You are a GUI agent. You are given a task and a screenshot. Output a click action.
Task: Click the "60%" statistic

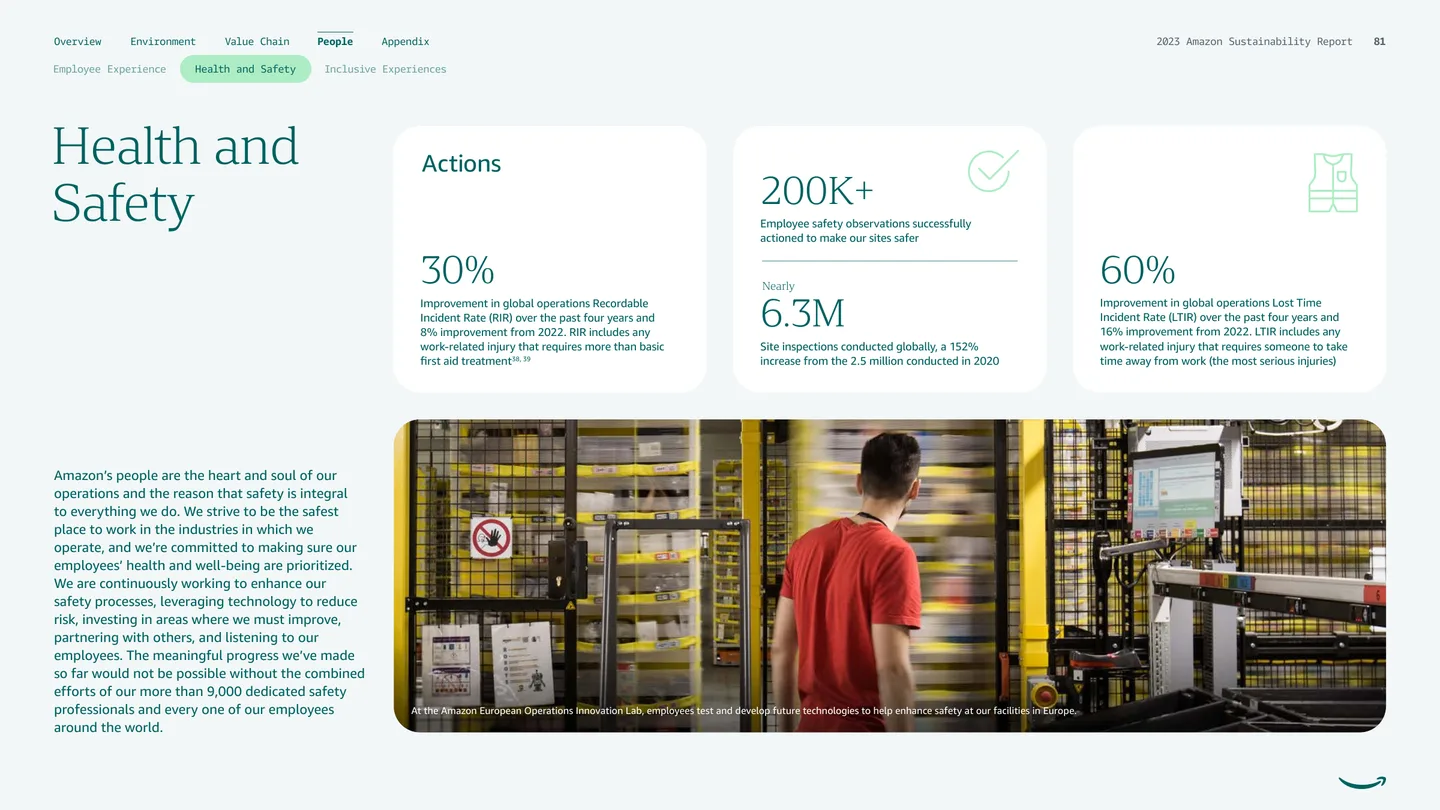(1137, 270)
